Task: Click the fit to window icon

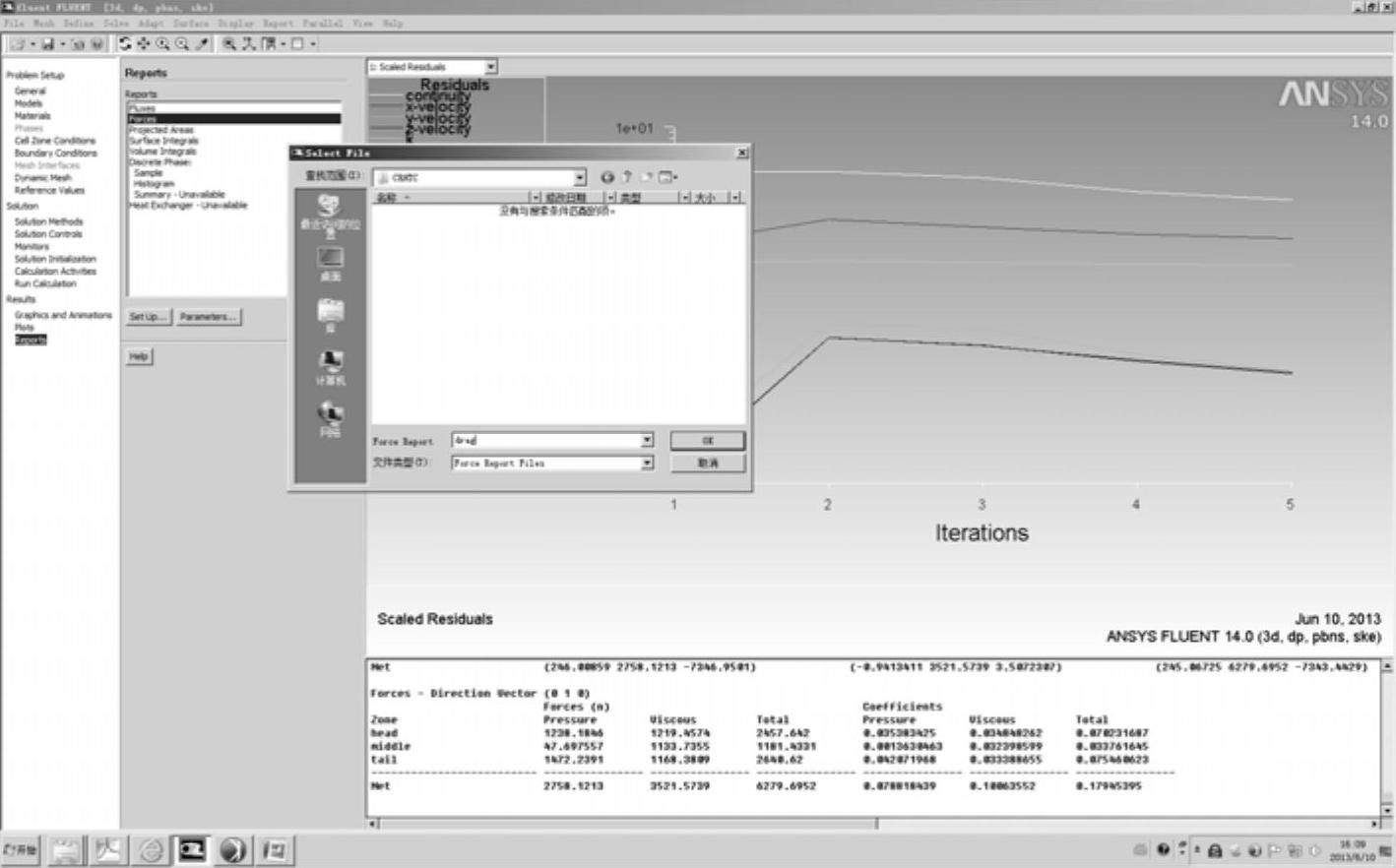Action: (228, 44)
